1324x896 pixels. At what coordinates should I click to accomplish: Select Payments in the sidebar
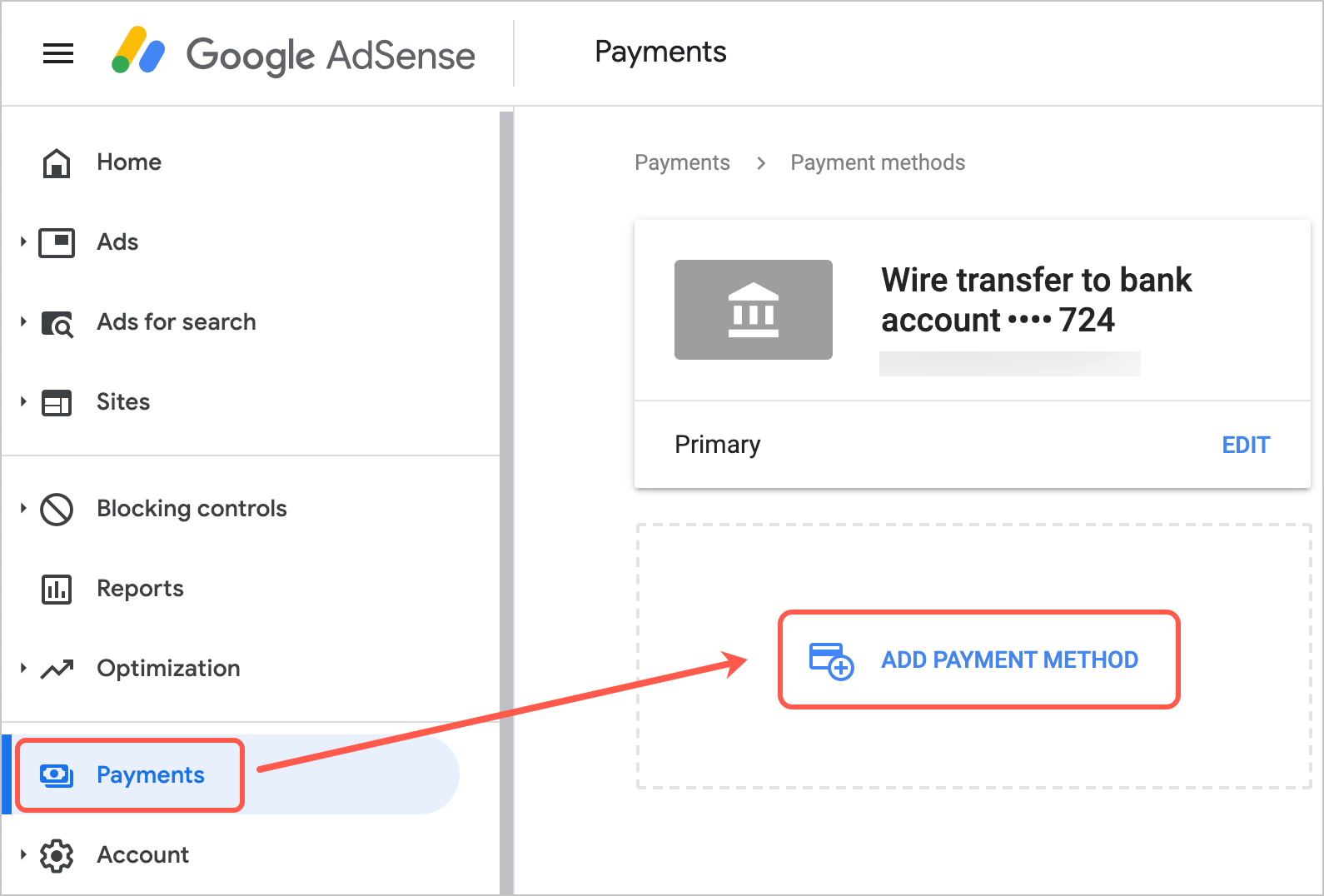click(x=150, y=775)
